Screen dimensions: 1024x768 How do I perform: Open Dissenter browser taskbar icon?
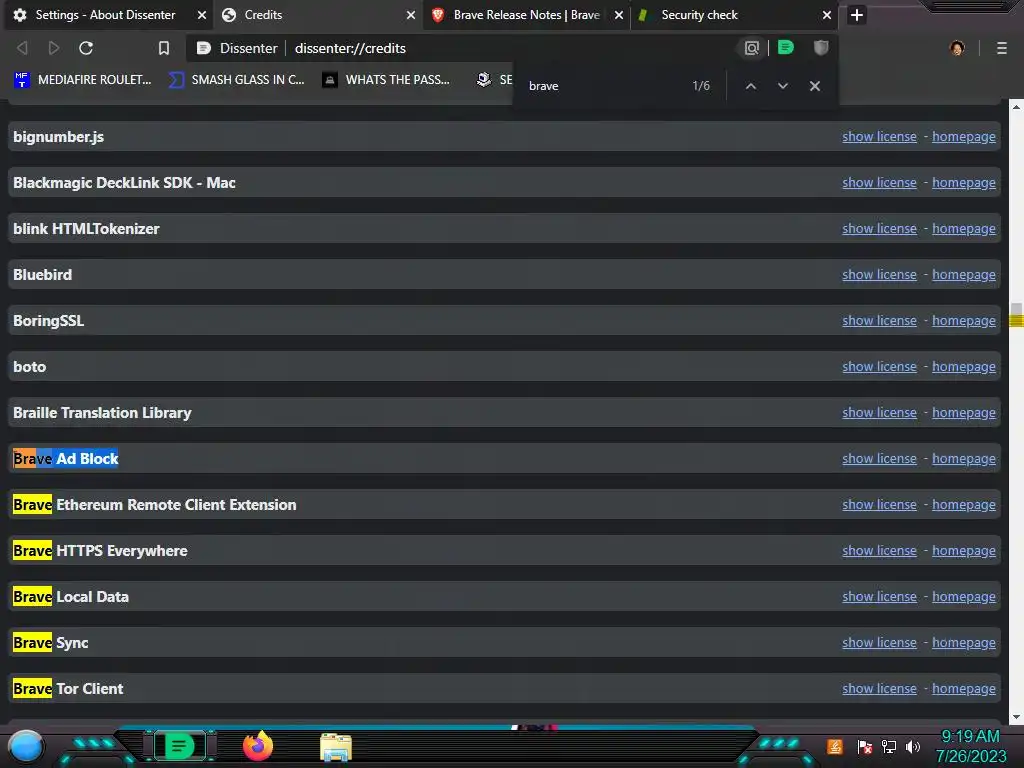tap(179, 746)
